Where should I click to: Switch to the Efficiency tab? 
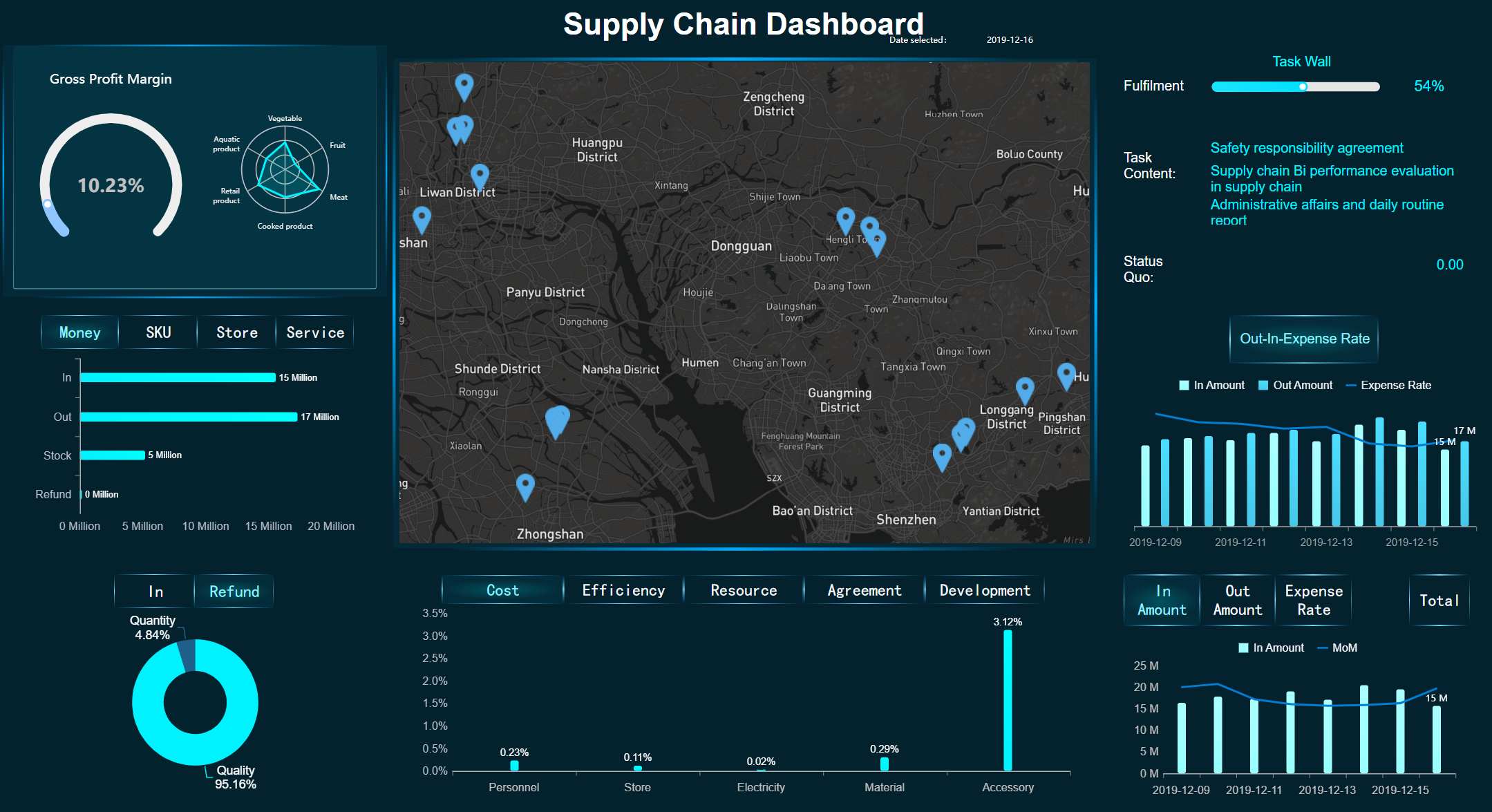point(624,590)
